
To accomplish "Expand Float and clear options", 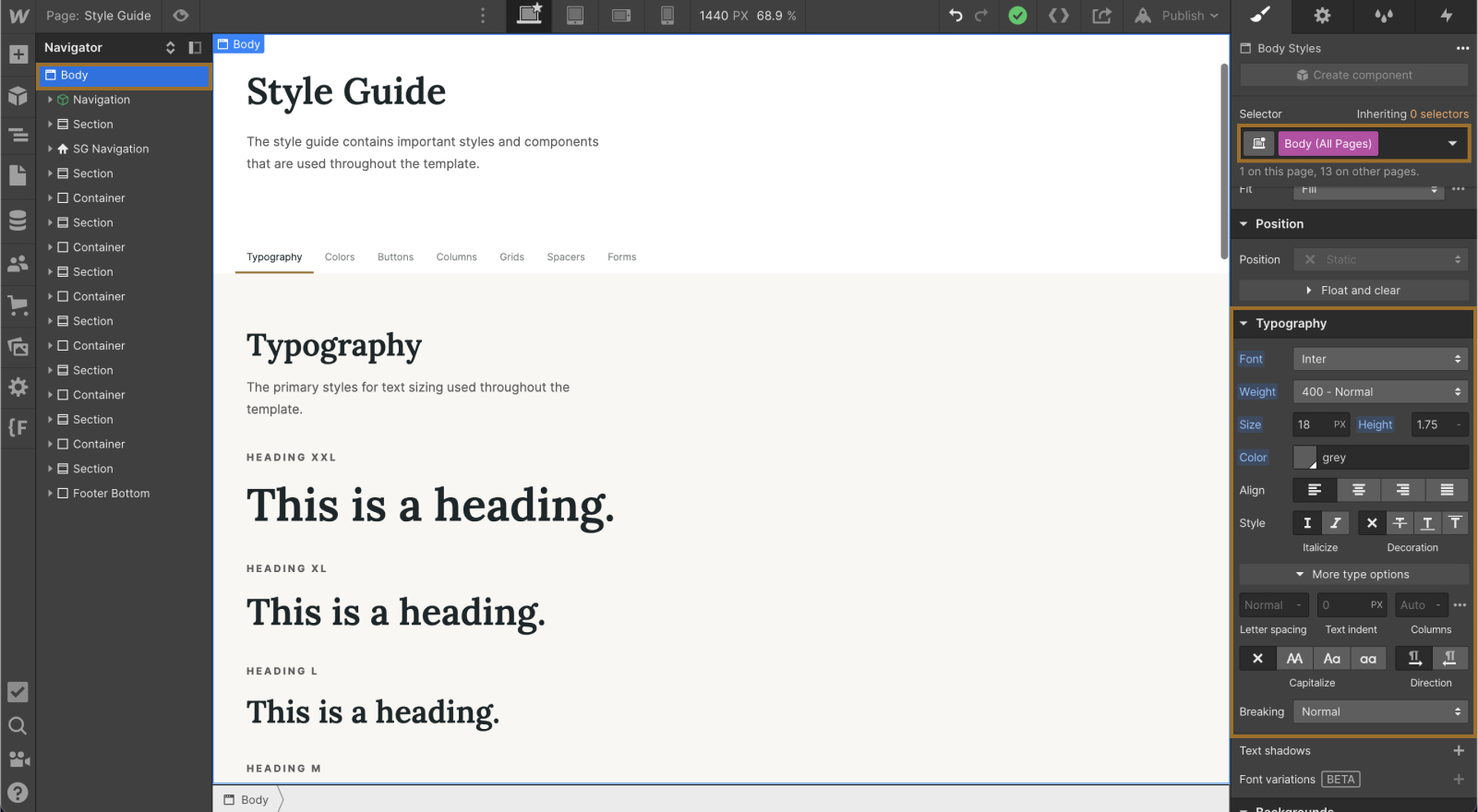I will 1353,291.
